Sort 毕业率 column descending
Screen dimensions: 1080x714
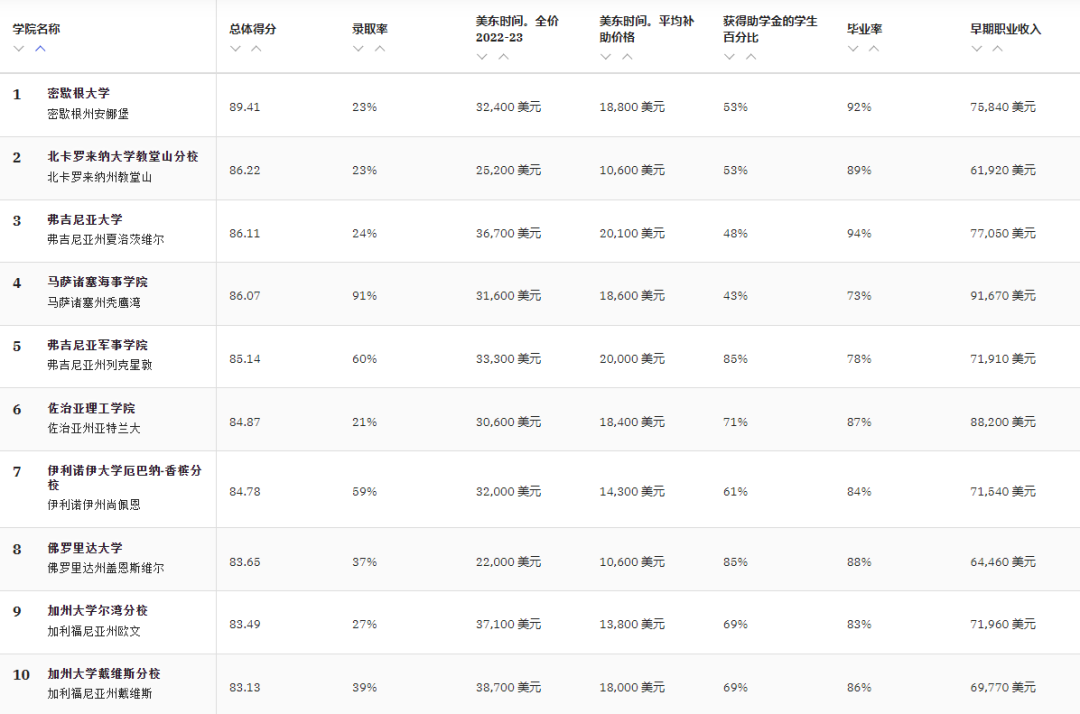click(x=852, y=48)
